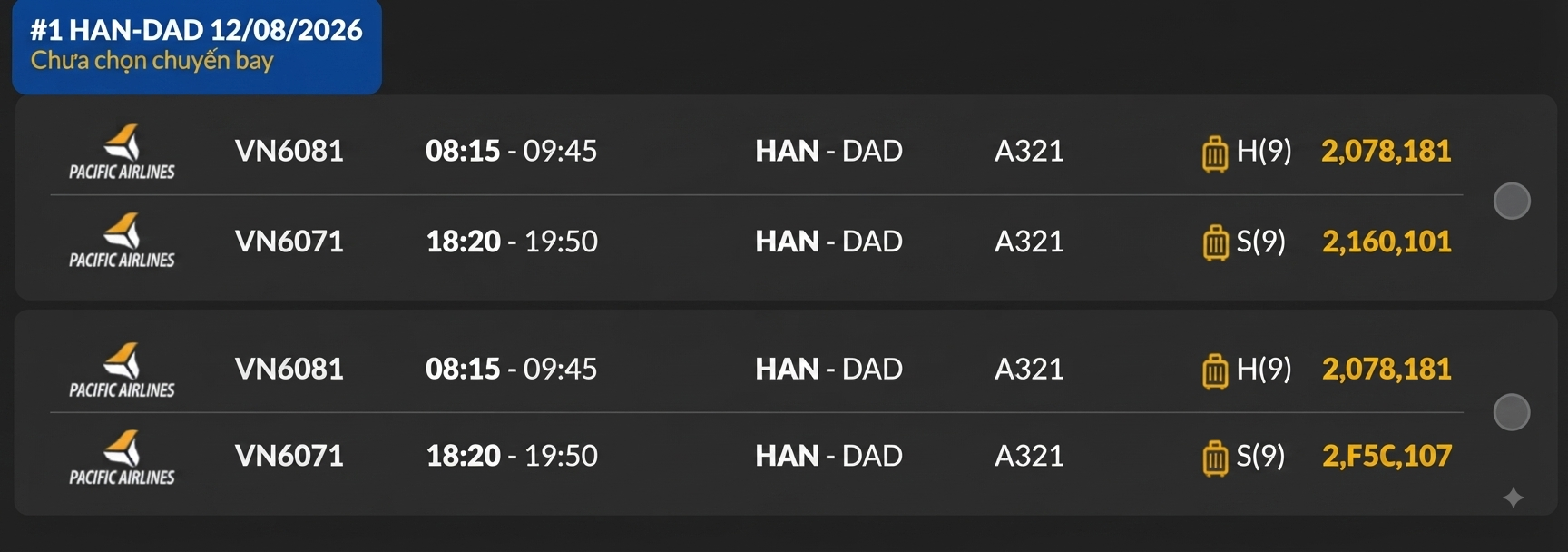Click the baggage icon for VN6081 in second group

(x=1215, y=370)
